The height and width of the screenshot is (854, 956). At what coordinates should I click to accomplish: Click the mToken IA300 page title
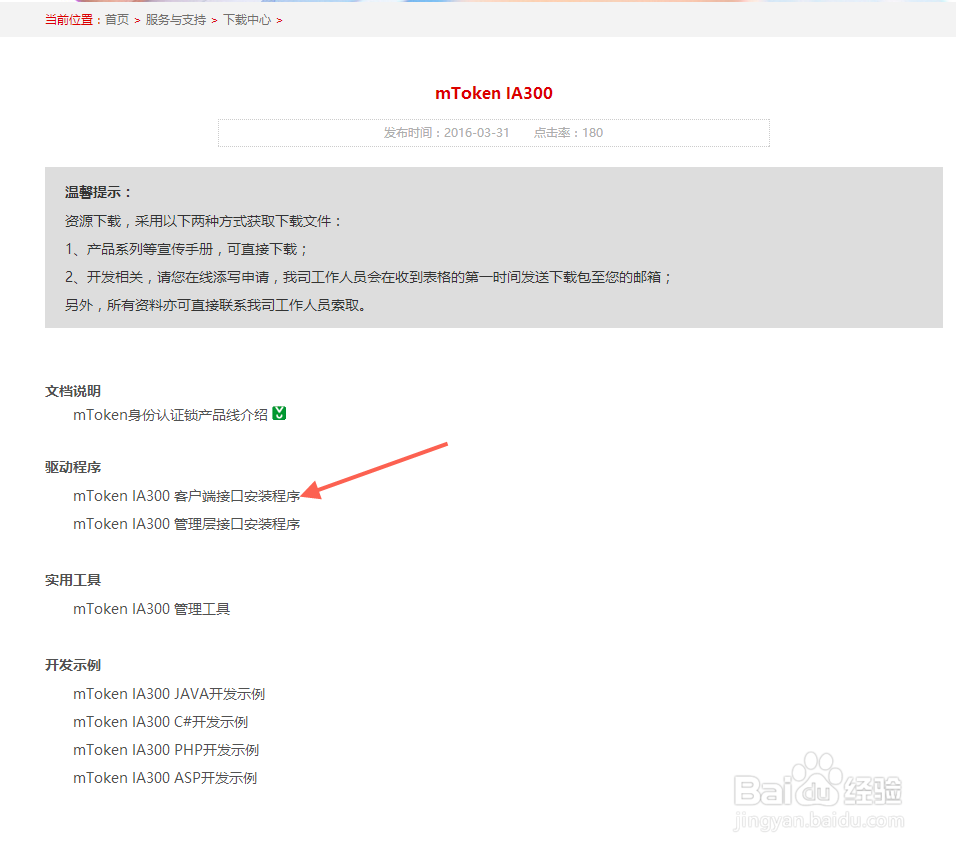pyautogui.click(x=494, y=93)
